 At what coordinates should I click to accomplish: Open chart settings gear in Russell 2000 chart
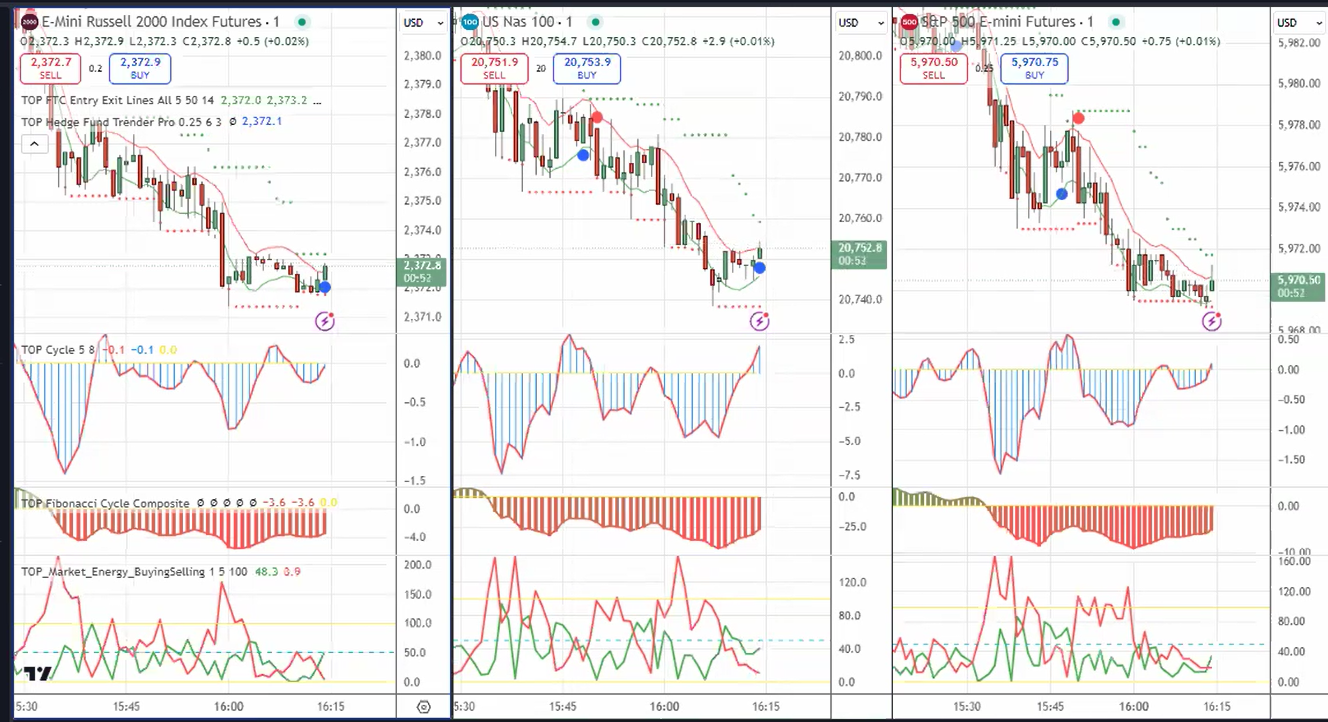[x=423, y=707]
